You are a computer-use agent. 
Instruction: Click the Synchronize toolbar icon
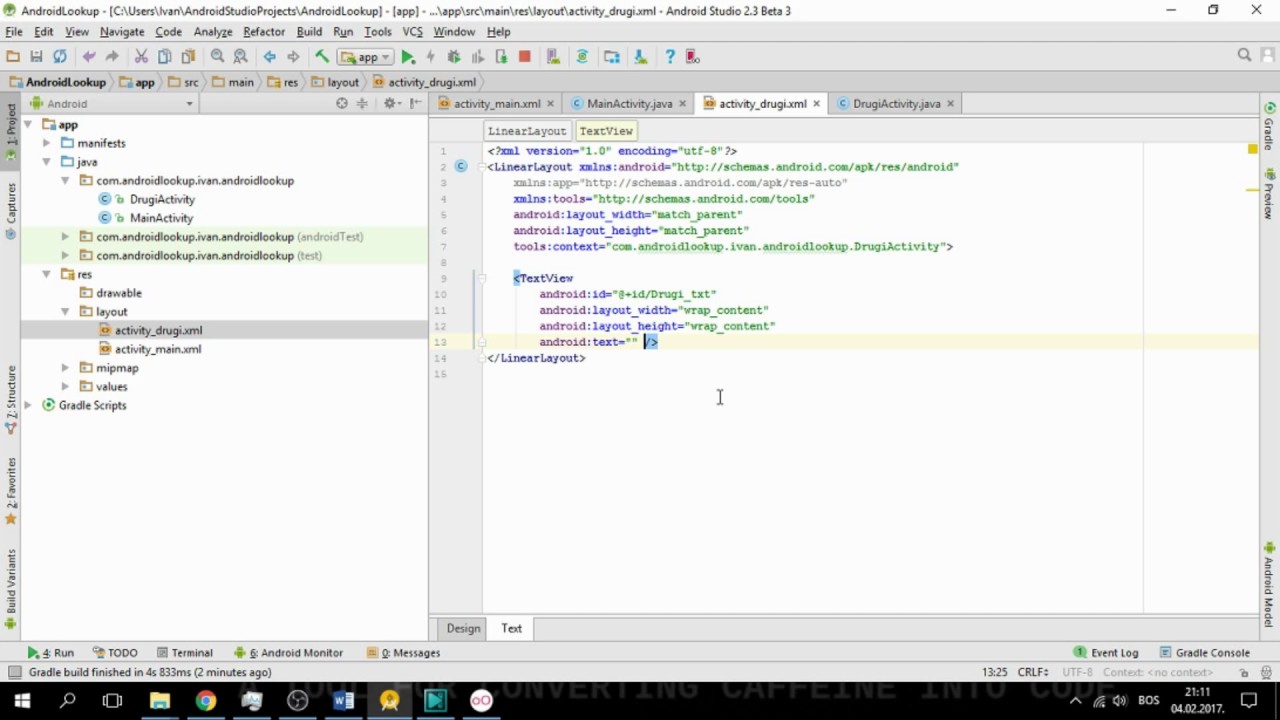pyautogui.click(x=60, y=57)
